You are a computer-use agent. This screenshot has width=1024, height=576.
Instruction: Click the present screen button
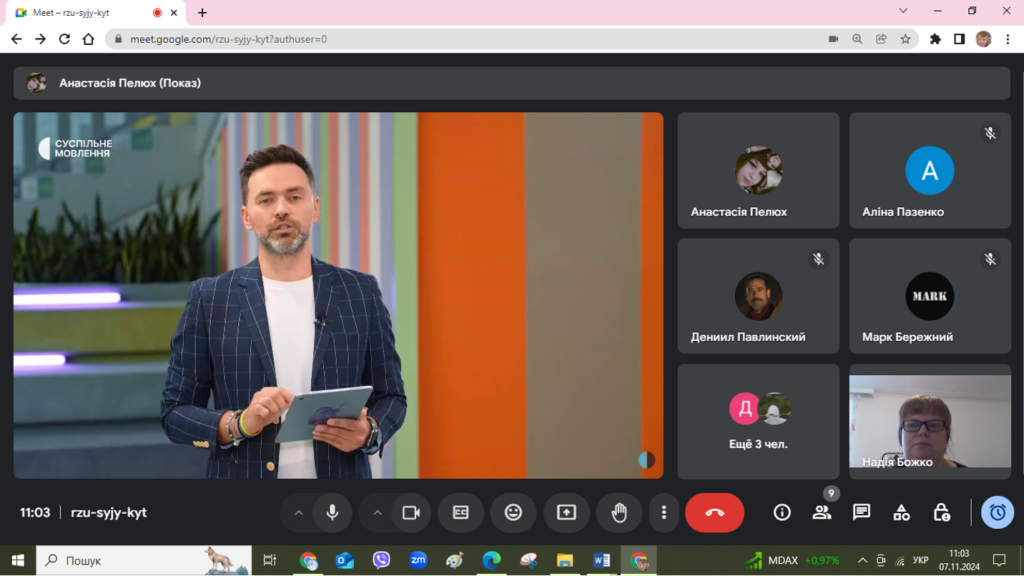click(x=566, y=513)
